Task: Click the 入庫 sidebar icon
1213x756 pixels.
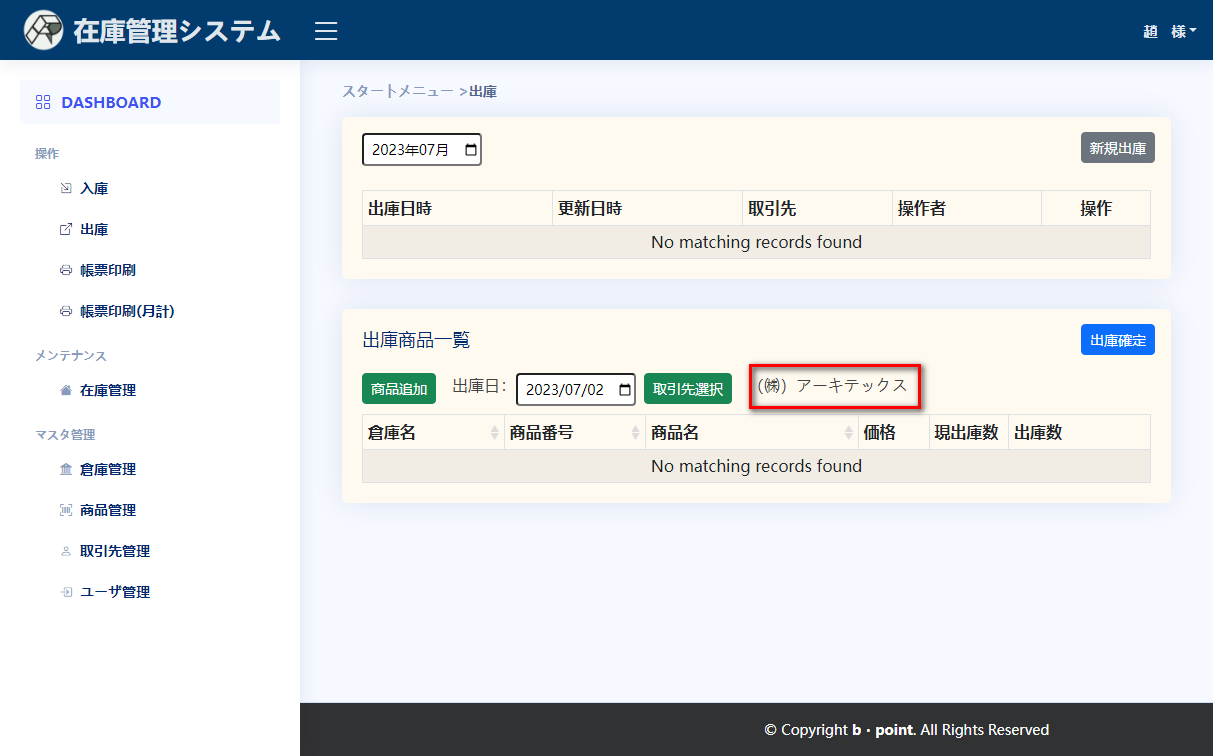Action: [x=66, y=188]
